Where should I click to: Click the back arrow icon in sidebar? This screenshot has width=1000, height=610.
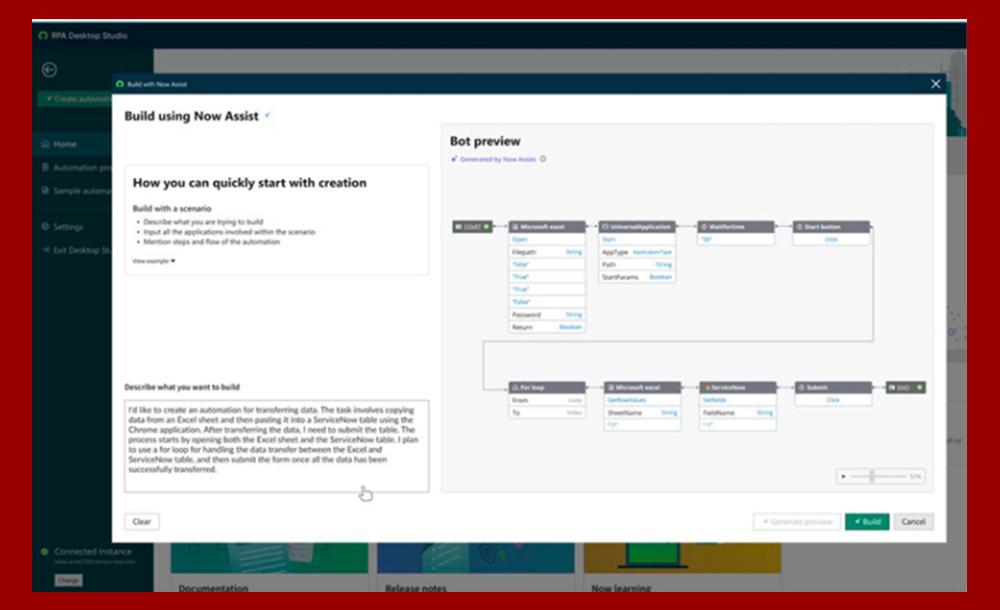point(47,69)
